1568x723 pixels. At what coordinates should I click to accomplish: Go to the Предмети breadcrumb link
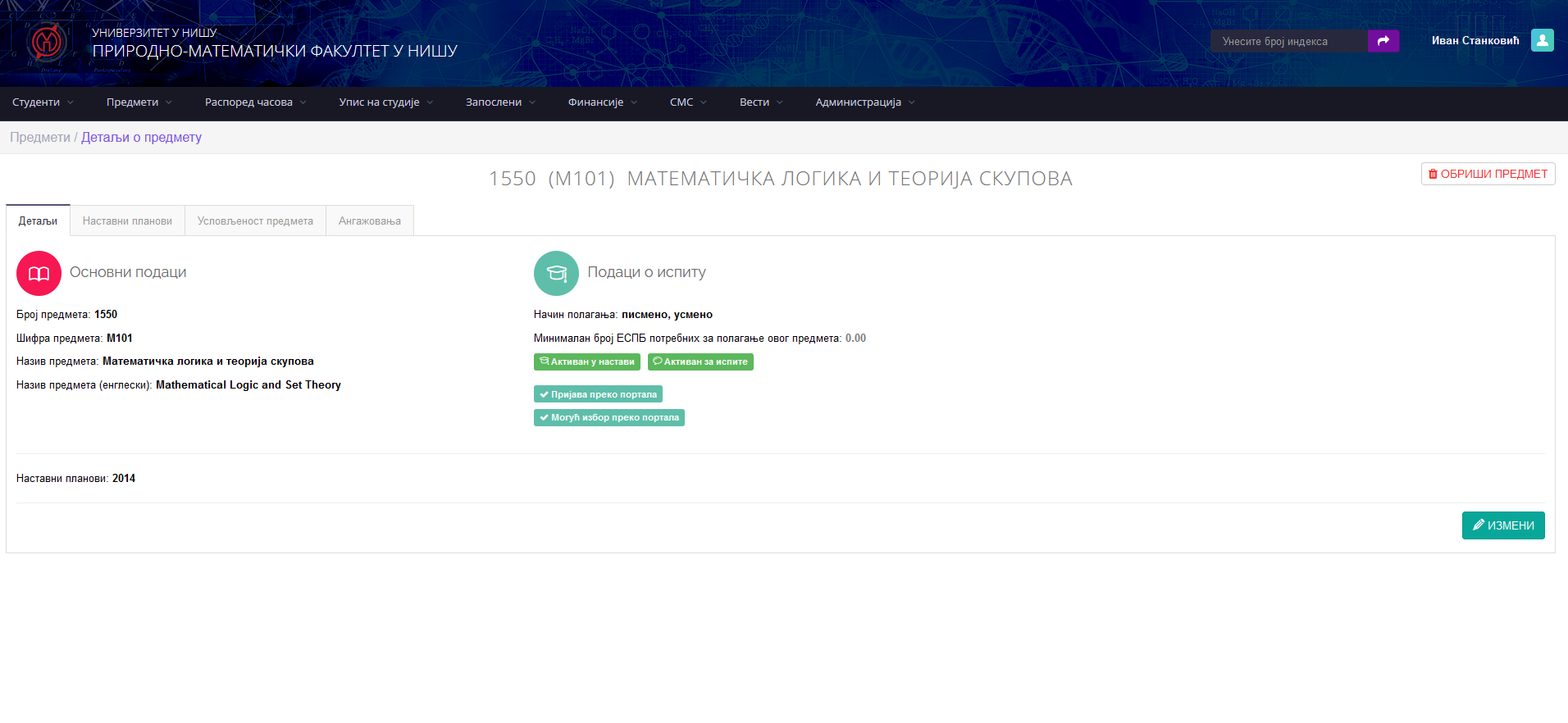40,137
